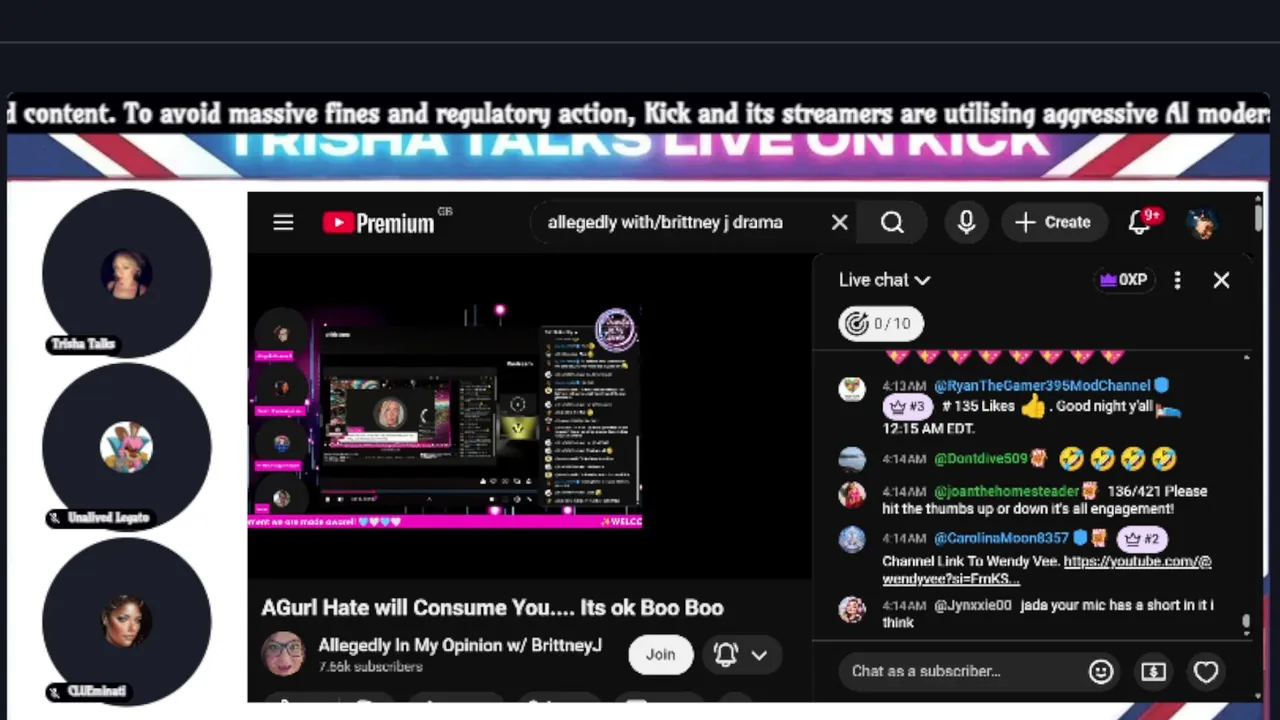Click the 7.56k subscribers text
Screen dimensions: 1280x720
(x=370, y=667)
